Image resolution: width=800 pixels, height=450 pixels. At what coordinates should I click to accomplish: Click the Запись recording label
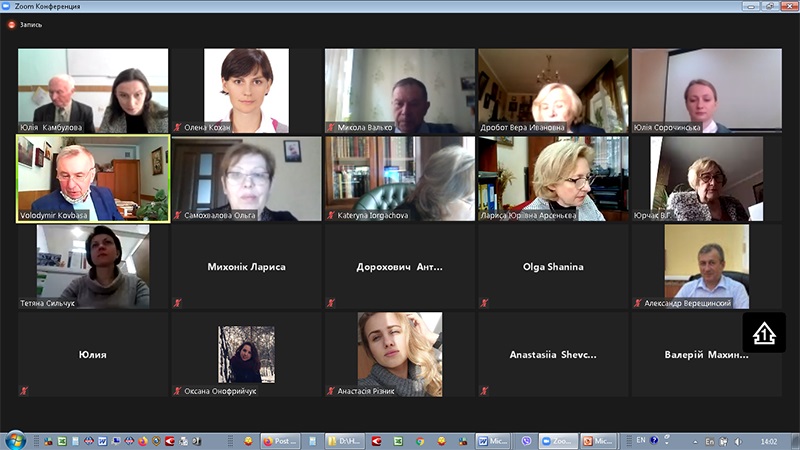(31, 24)
